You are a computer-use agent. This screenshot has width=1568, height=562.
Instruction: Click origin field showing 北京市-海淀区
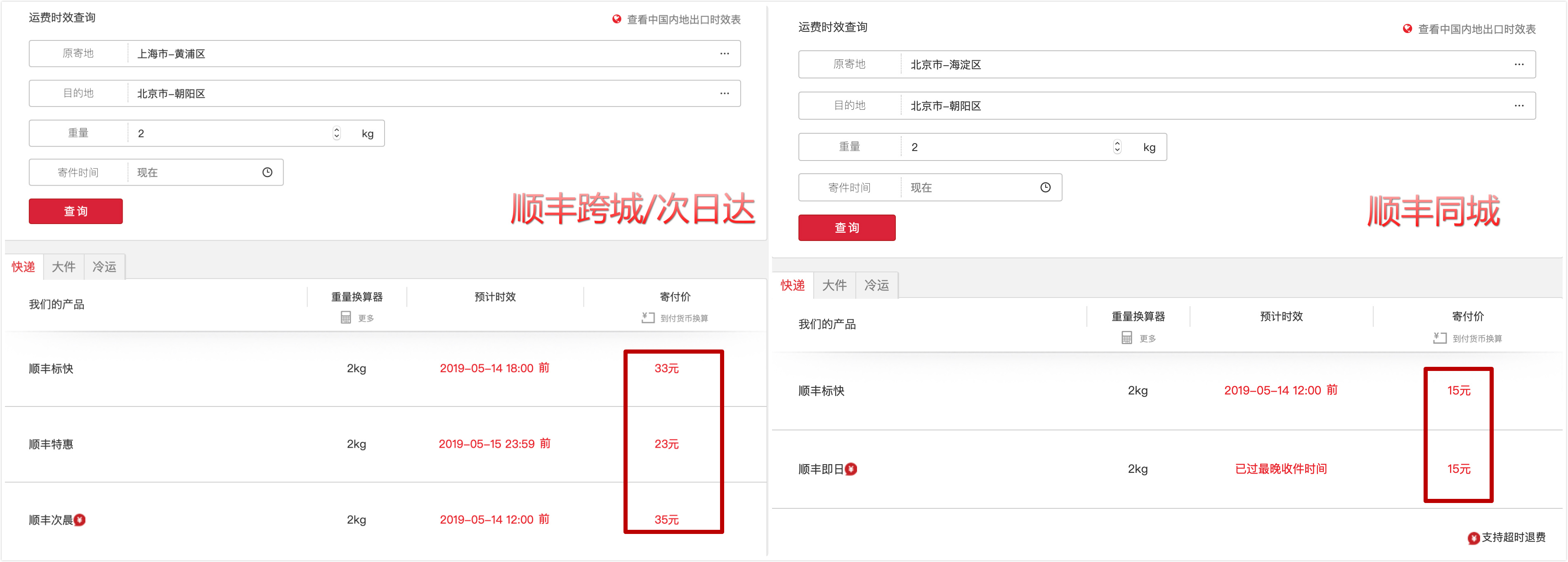(1167, 64)
